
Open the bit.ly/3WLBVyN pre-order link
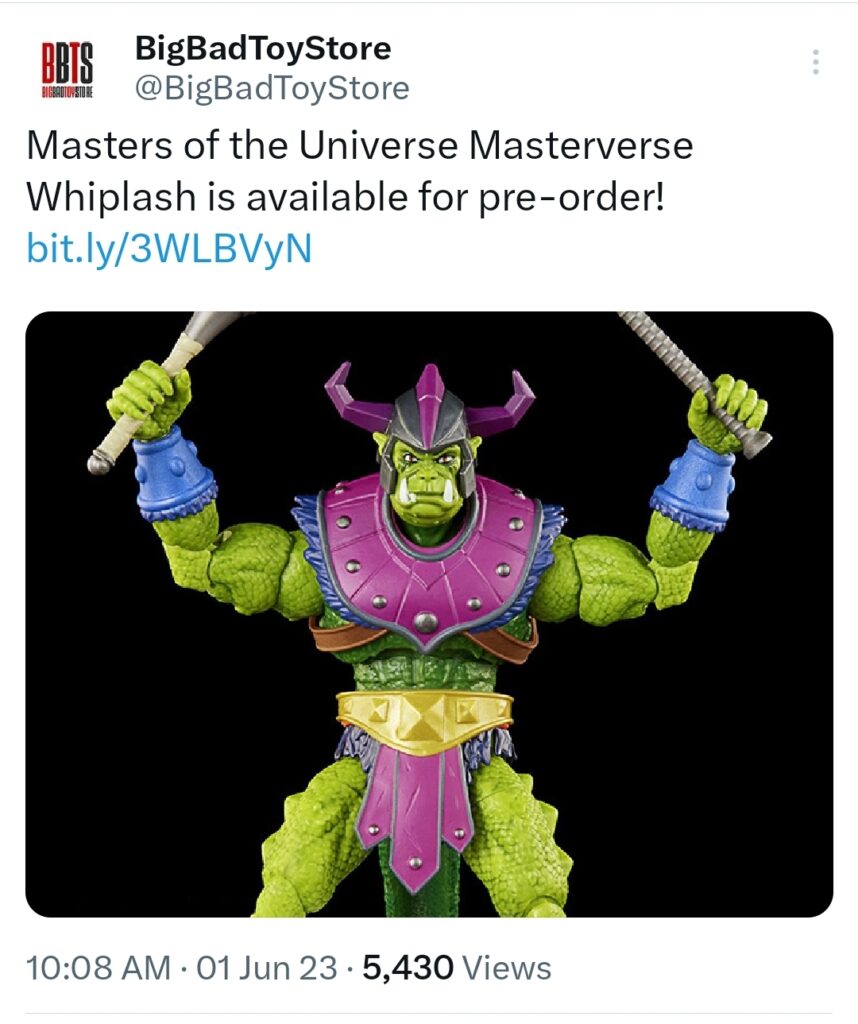click(x=169, y=248)
